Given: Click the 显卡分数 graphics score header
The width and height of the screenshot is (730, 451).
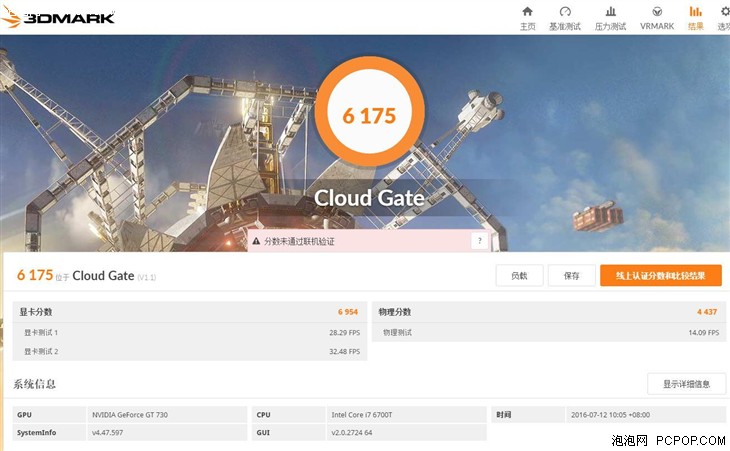Looking at the screenshot, I should click(x=36, y=312).
